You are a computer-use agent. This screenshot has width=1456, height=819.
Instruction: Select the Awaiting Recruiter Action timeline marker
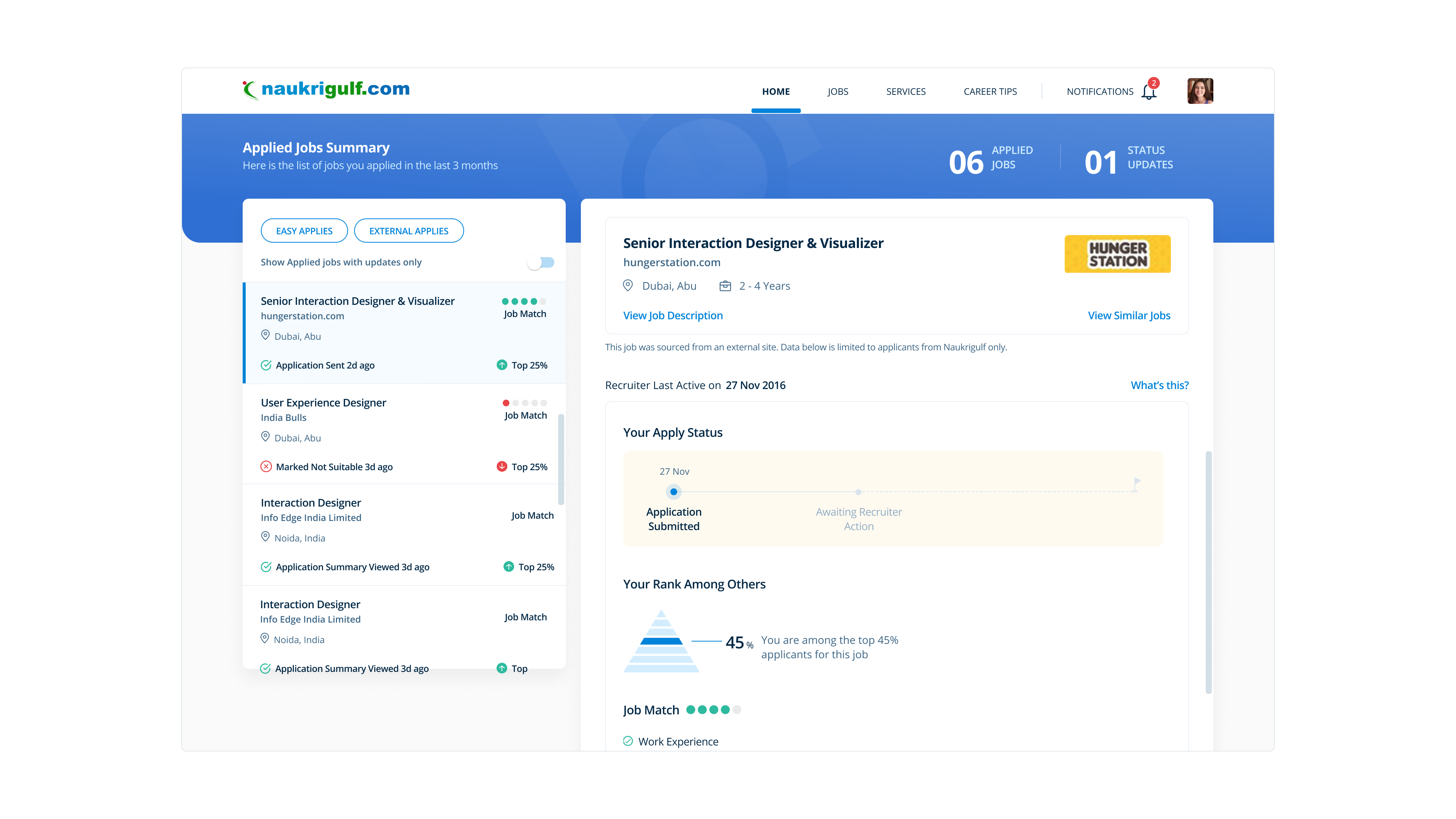point(858,492)
